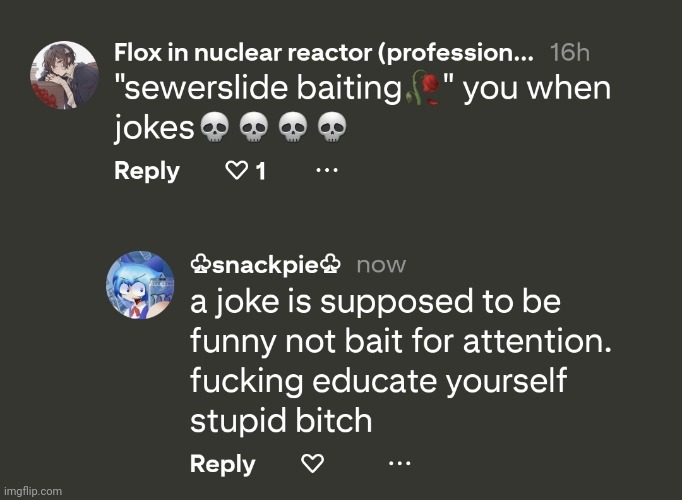View the like count of 1
Image resolution: width=682 pixels, height=500 pixels.
click(261, 171)
